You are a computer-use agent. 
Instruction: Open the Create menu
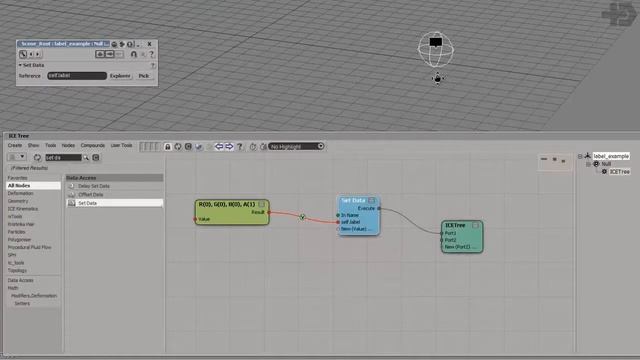click(x=15, y=145)
